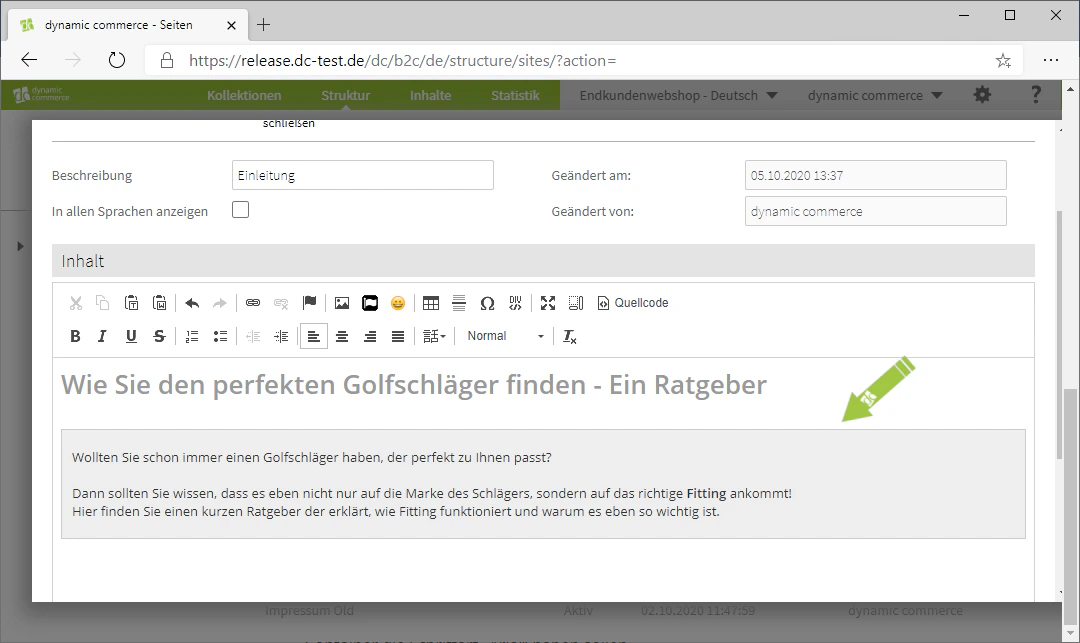Screen dimensions: 1080x643
Task: Click the Cut scissors icon
Action: pos(76,303)
